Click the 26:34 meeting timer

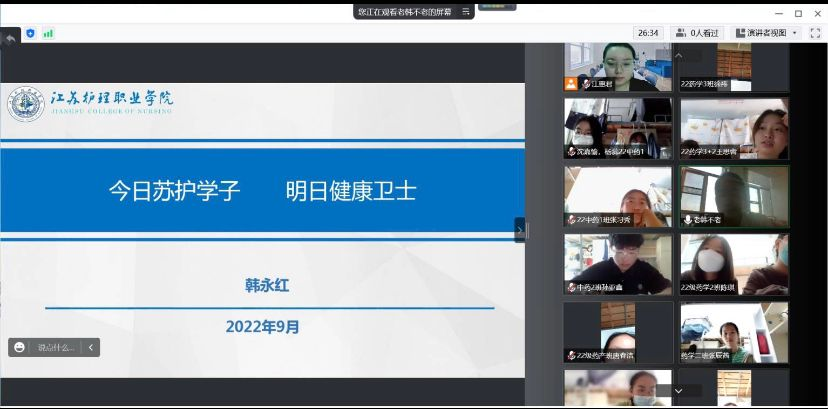coord(648,33)
